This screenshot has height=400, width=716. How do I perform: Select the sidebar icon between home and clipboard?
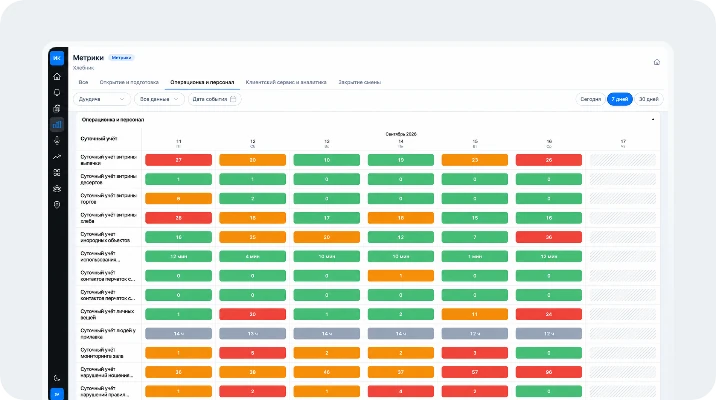tap(57, 92)
